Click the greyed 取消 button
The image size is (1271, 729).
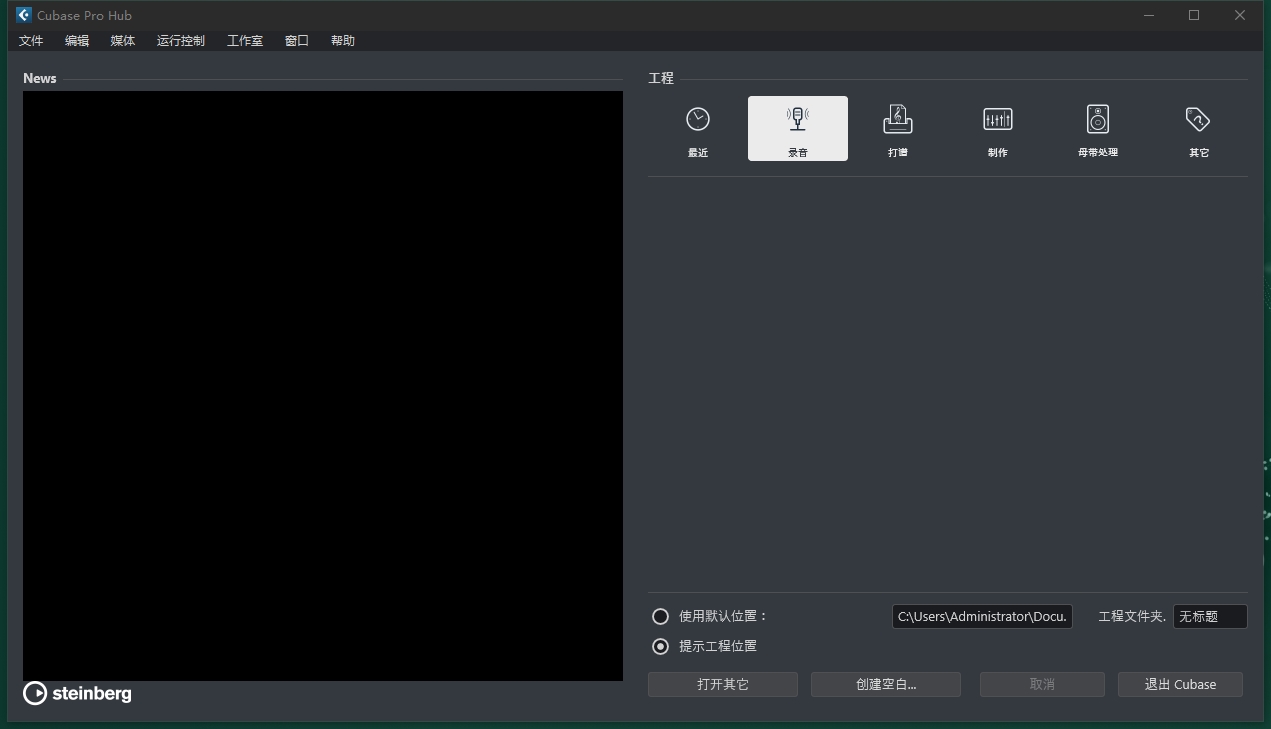pos(1042,684)
